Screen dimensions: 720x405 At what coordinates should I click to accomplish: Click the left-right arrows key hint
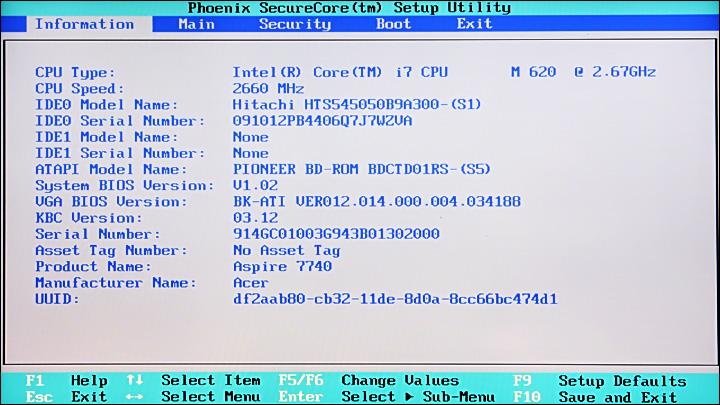135,397
